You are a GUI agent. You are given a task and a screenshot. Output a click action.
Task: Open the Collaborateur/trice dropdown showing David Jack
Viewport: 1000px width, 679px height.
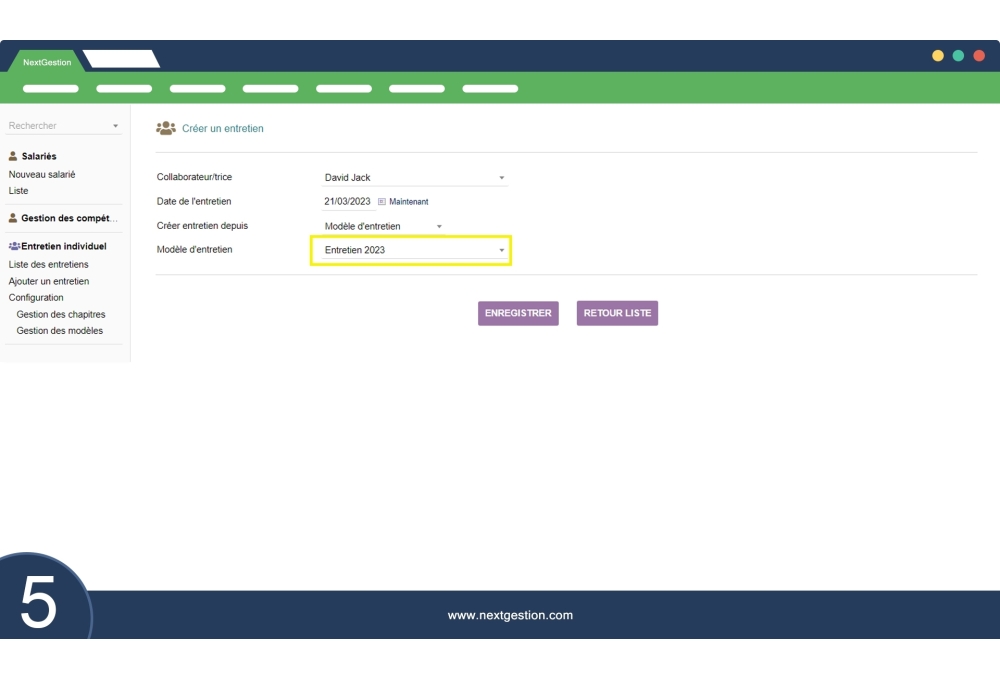click(x=414, y=178)
